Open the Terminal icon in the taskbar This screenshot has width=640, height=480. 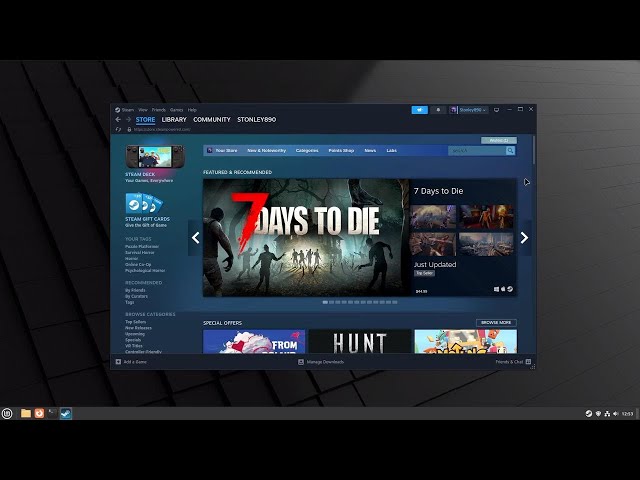pyautogui.click(x=52, y=413)
